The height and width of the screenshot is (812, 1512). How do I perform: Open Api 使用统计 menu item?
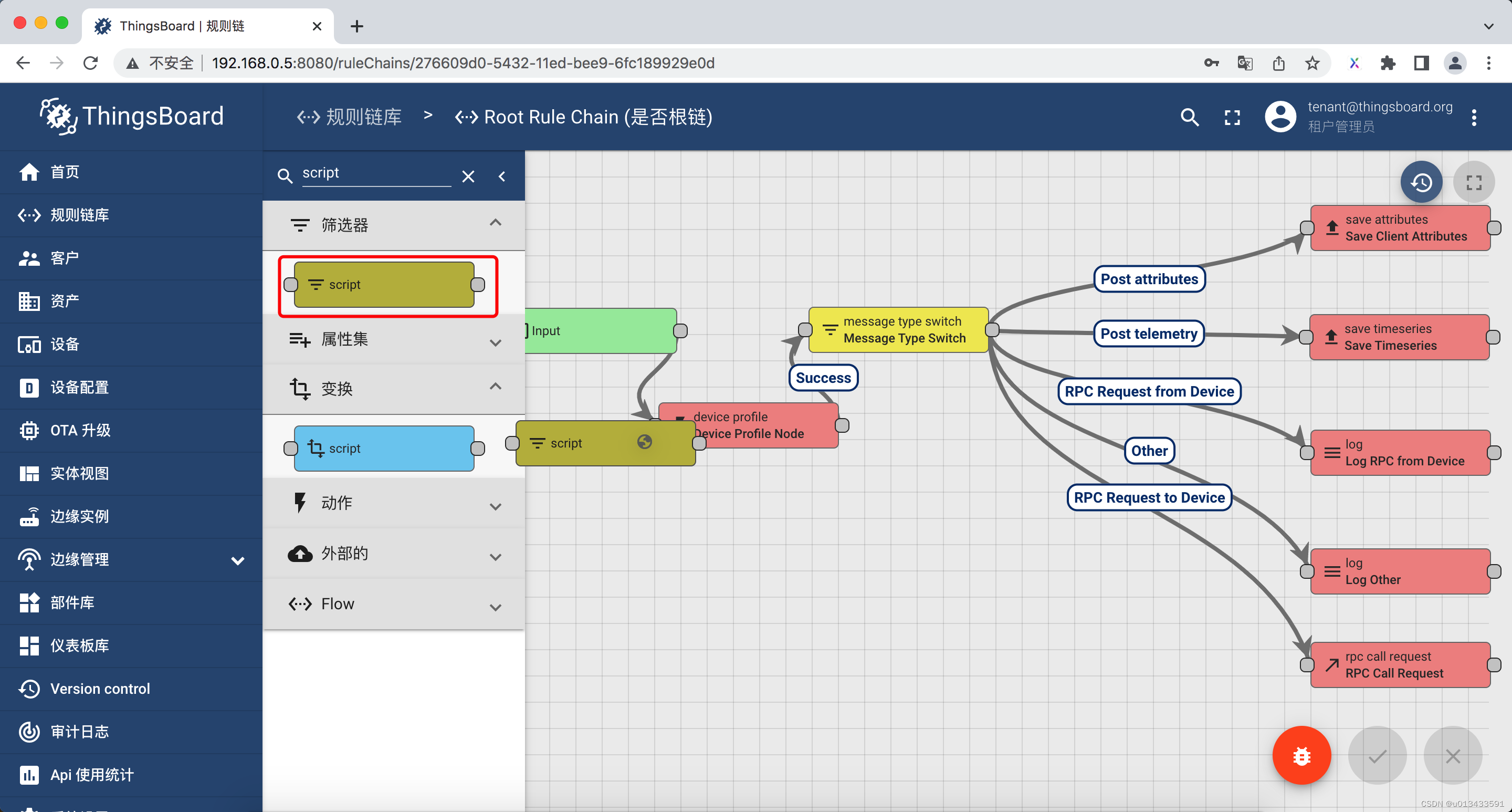131,775
